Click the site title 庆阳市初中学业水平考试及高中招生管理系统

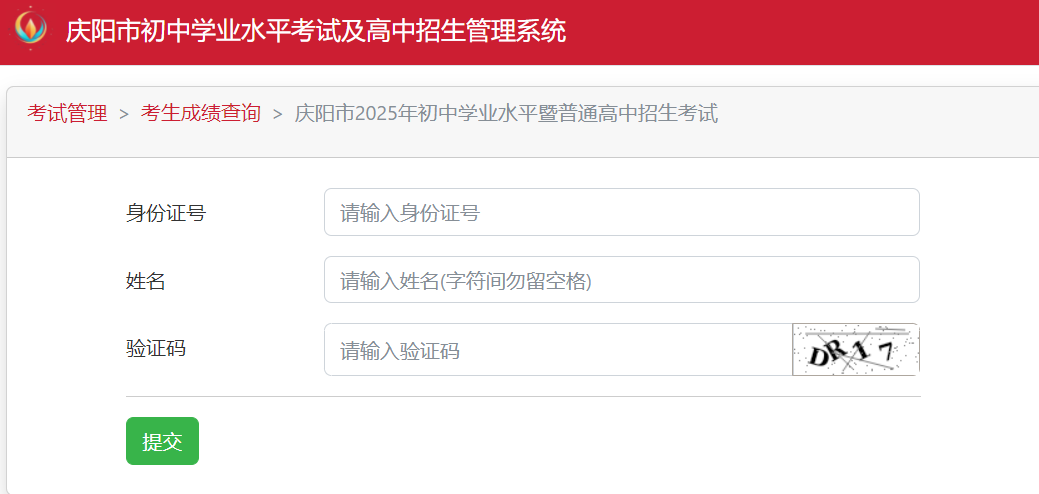tap(315, 30)
